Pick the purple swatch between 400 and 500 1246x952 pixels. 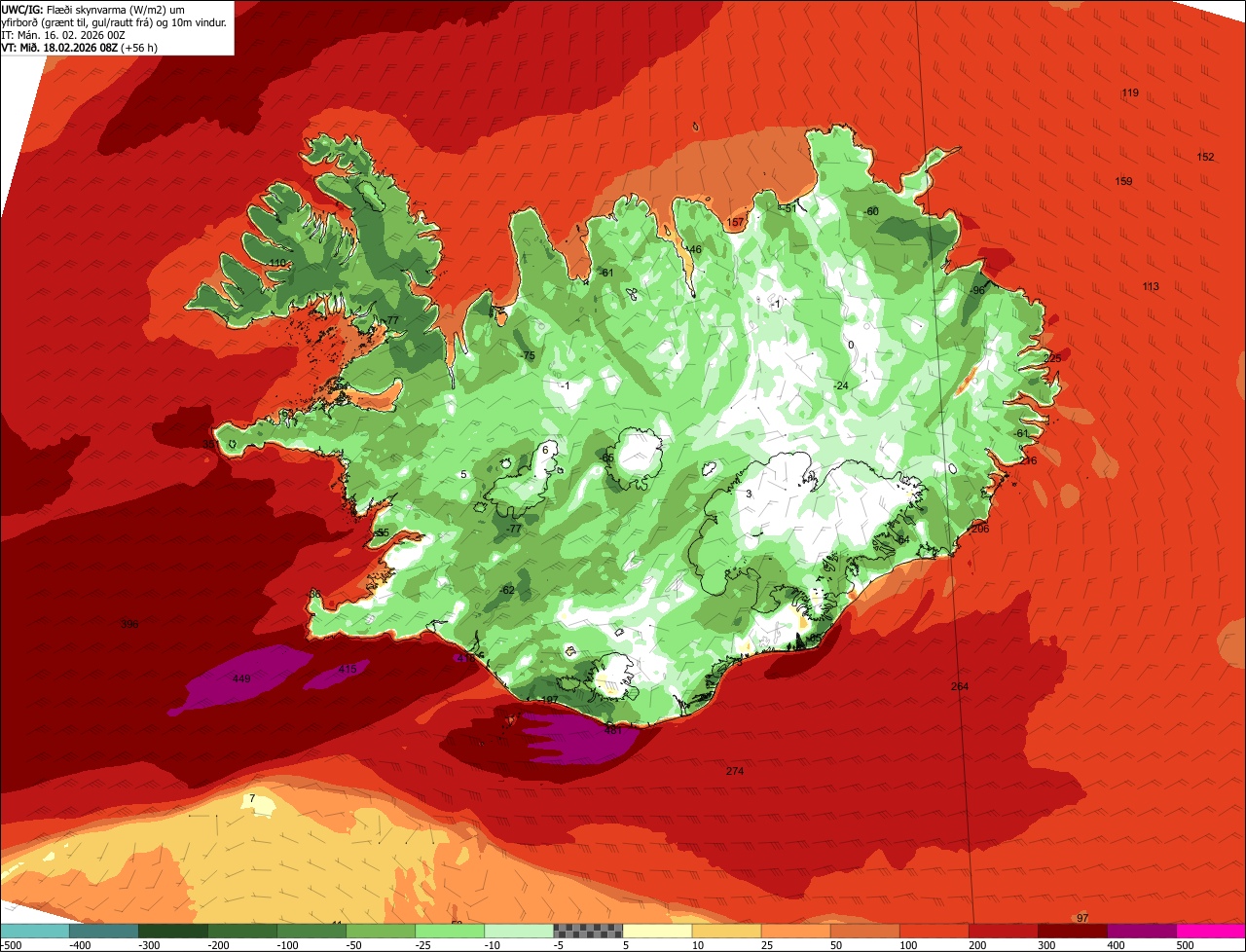1140,932
